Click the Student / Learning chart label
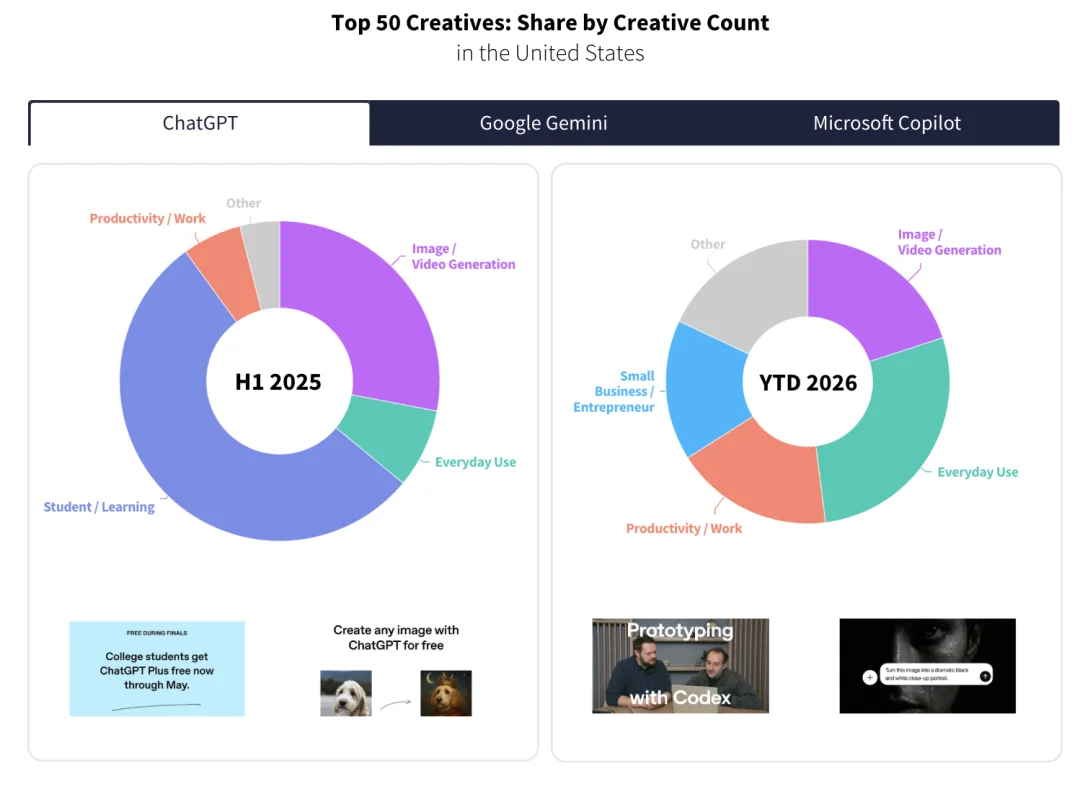Image resolution: width=1080 pixels, height=794 pixels. (99, 507)
